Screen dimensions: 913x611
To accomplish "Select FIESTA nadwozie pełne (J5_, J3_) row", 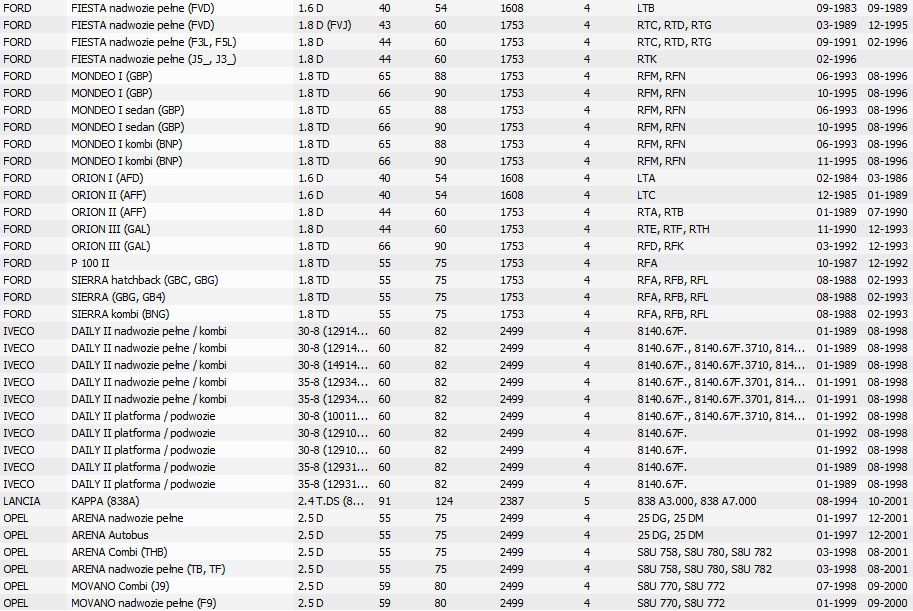I will pos(456,59).
